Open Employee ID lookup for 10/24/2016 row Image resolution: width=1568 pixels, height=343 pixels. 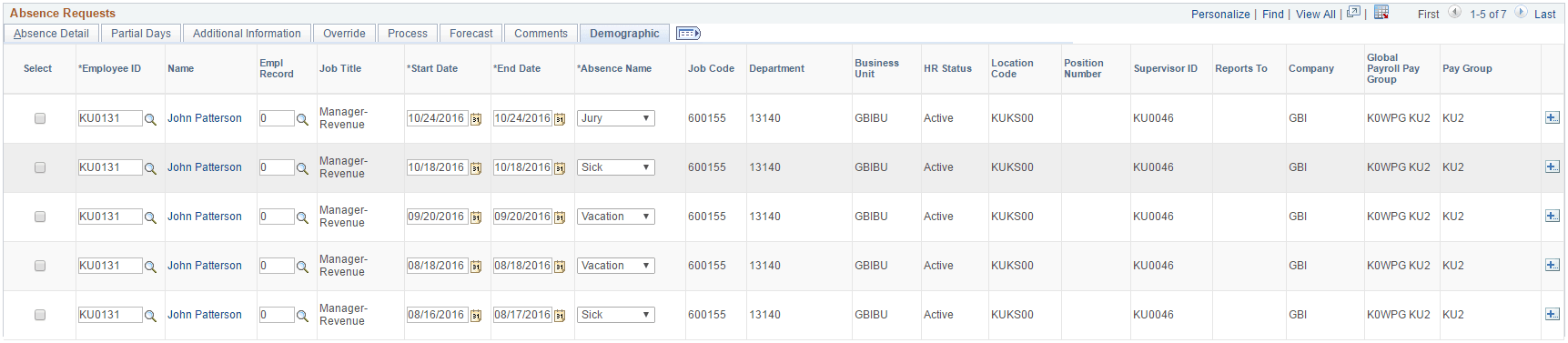click(x=150, y=119)
